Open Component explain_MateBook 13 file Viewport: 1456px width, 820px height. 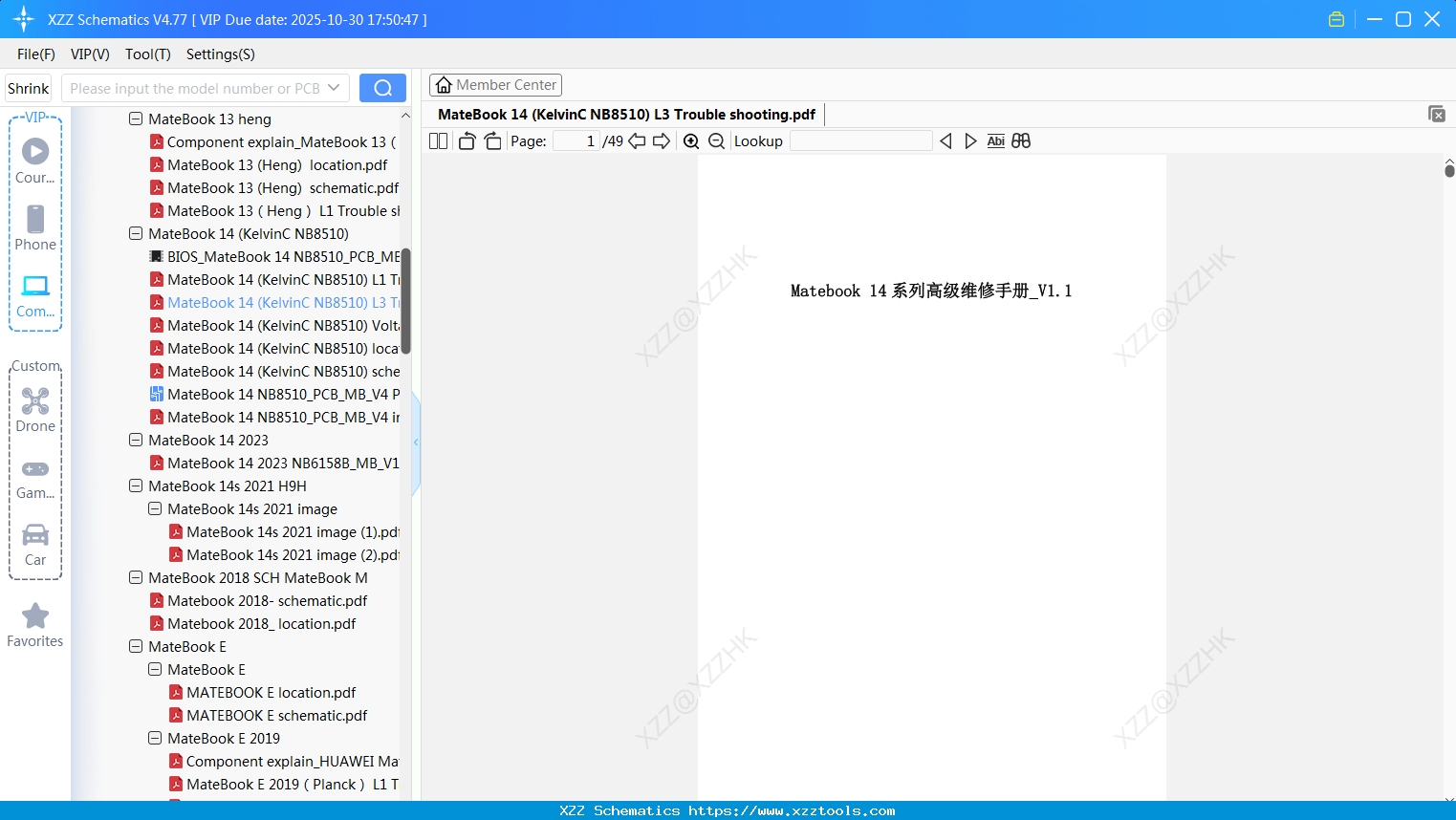(272, 142)
